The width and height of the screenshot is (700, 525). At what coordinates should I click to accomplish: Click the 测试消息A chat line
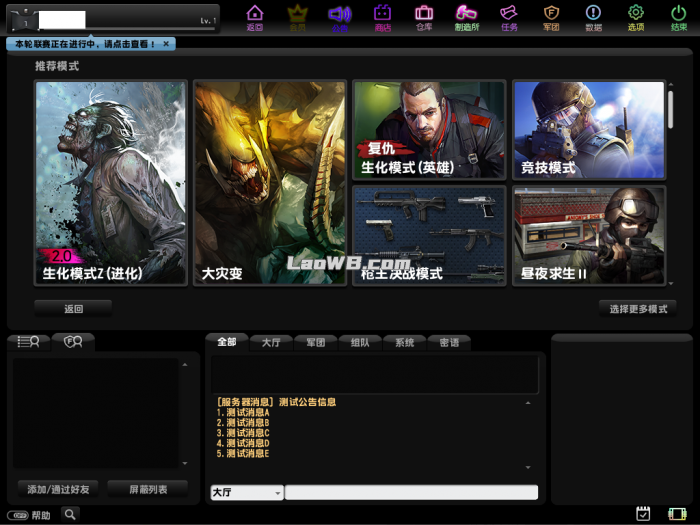click(243, 412)
